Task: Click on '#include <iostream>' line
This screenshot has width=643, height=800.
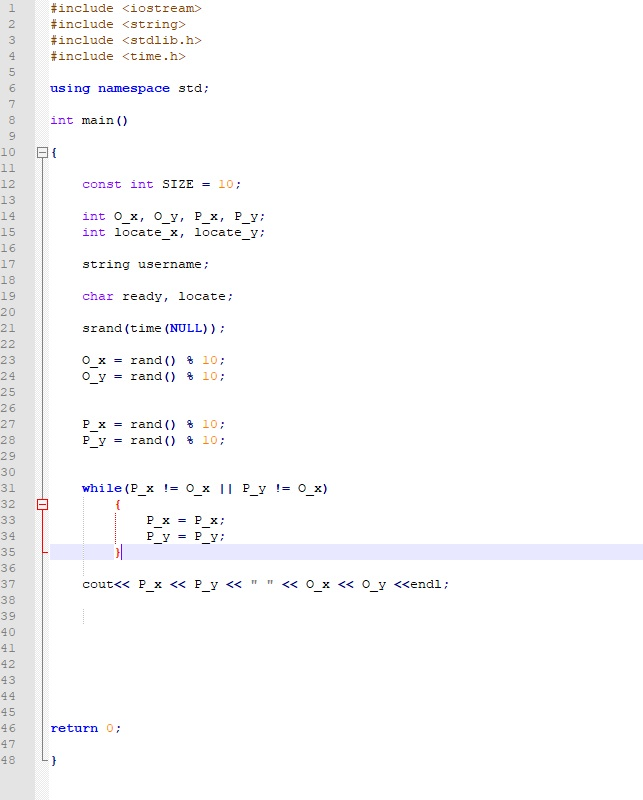Action: 126,8
